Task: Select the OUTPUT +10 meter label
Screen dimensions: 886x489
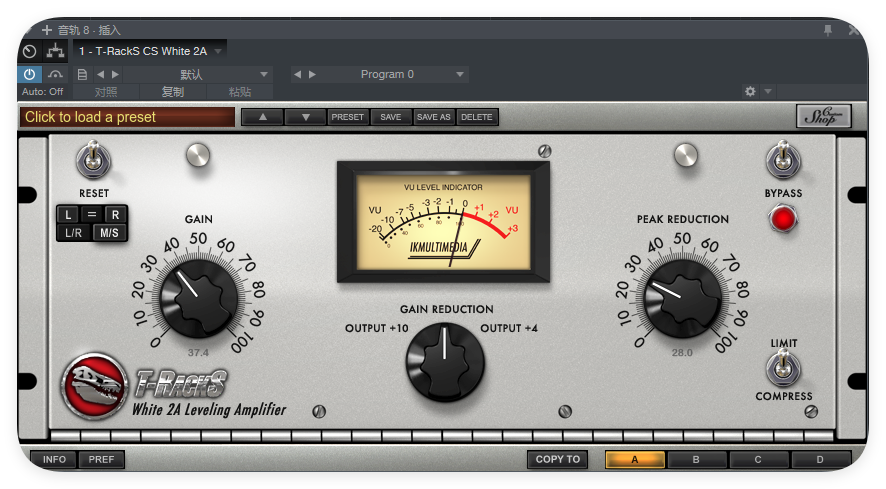Action: click(x=377, y=328)
